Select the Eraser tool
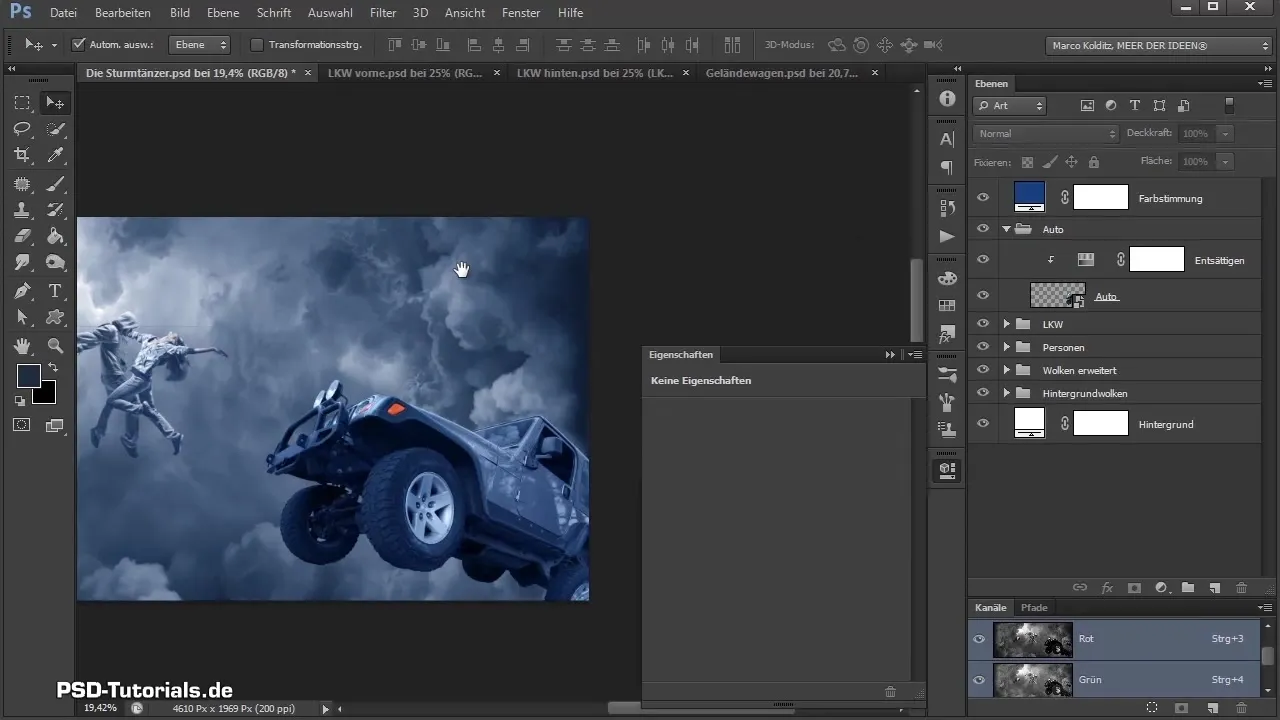 [x=22, y=236]
